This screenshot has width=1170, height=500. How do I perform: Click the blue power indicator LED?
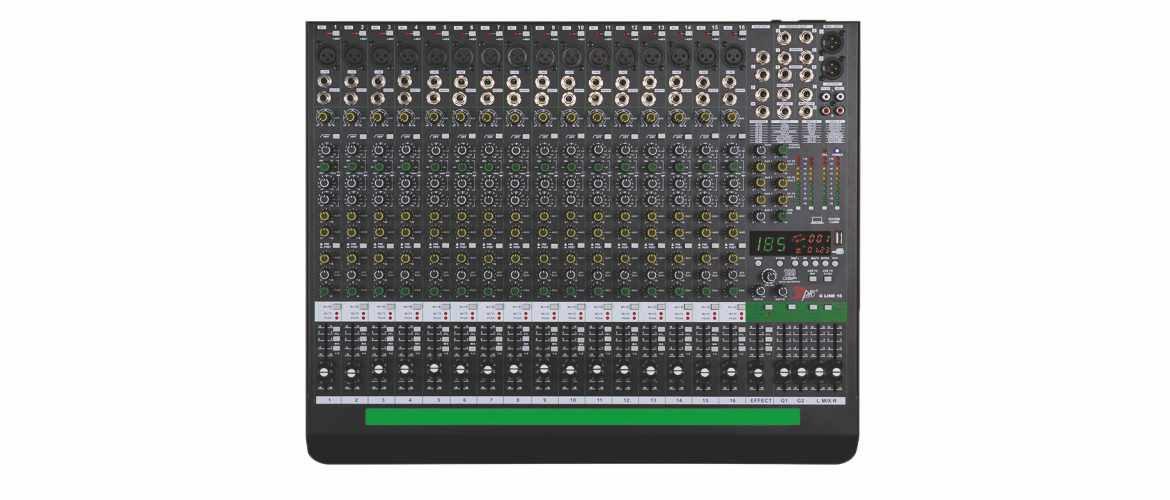837,151
